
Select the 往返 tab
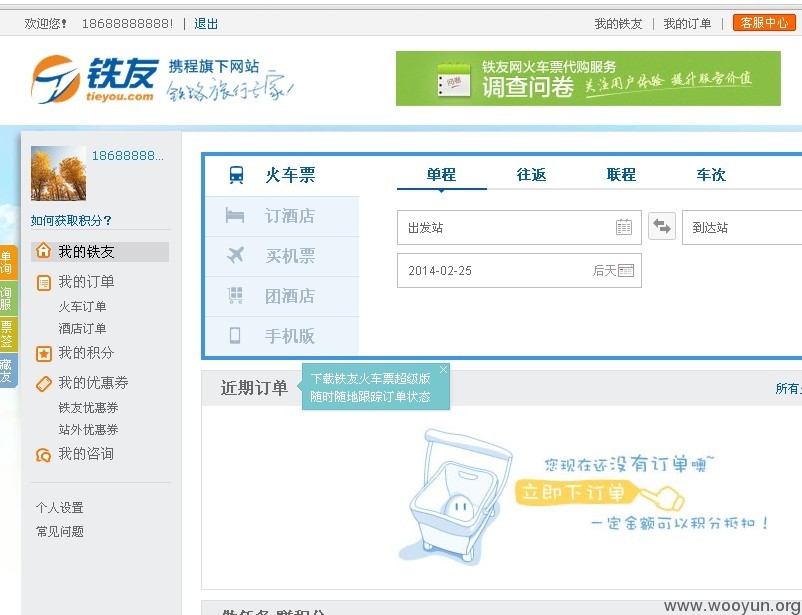tap(531, 175)
